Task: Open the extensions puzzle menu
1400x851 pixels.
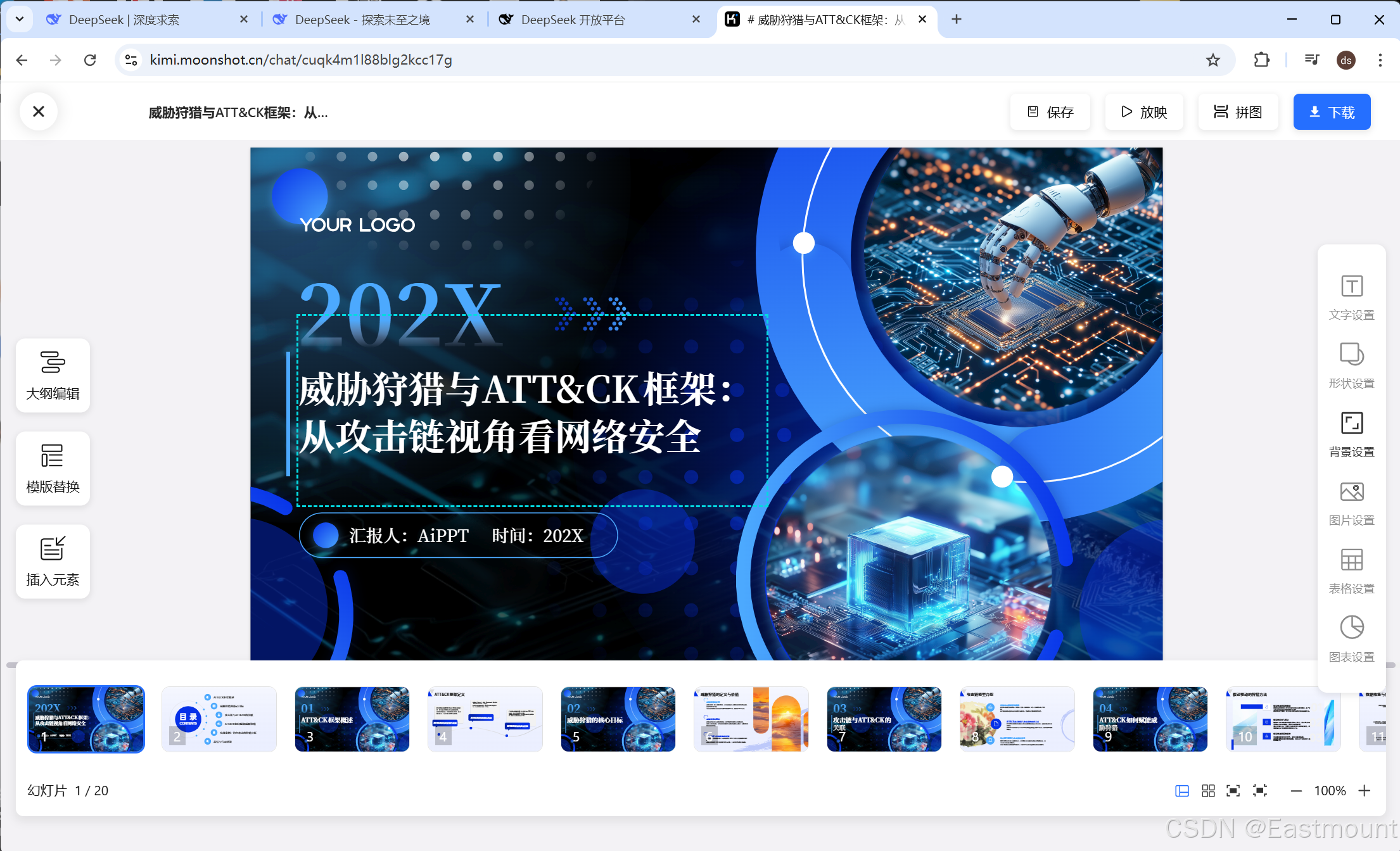Action: coord(1261,60)
